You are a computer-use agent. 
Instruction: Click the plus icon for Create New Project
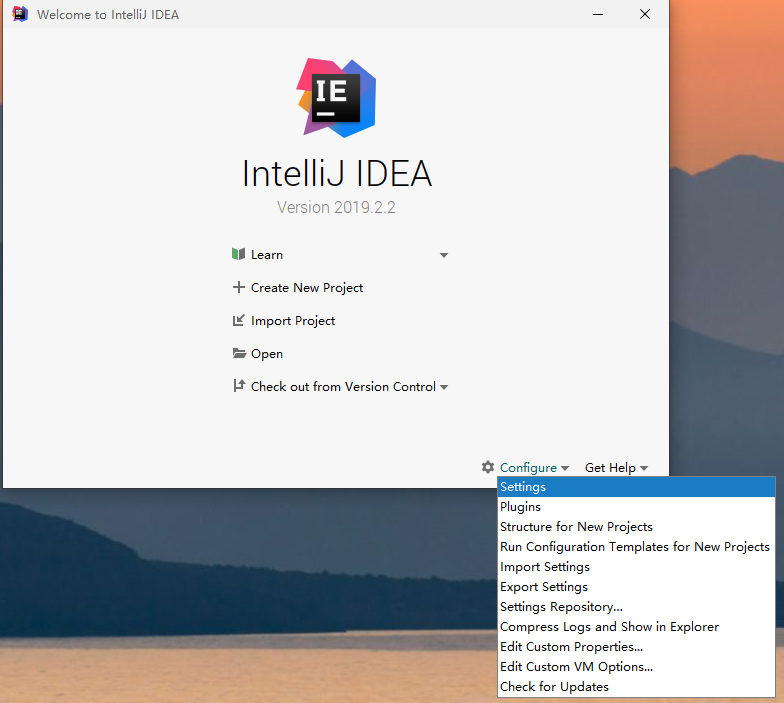(x=238, y=288)
